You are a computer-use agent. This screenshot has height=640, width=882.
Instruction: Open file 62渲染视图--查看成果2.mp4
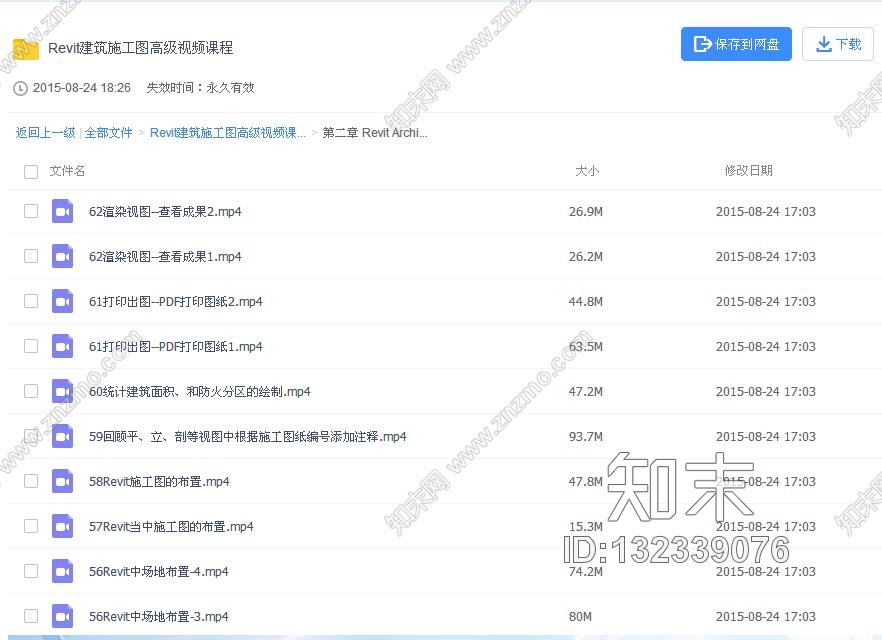165,211
